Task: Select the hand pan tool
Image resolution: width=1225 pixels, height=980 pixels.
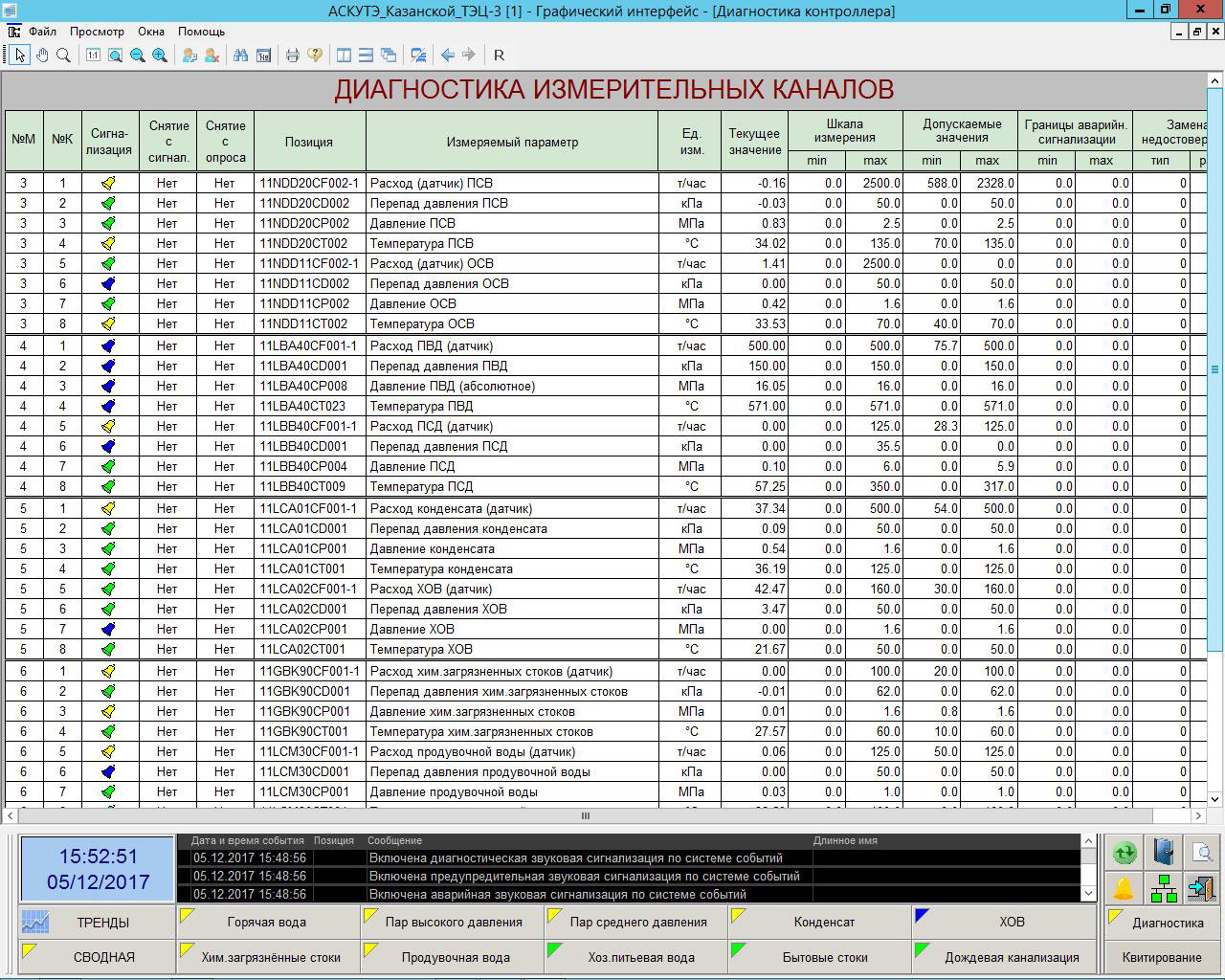Action: [x=42, y=56]
